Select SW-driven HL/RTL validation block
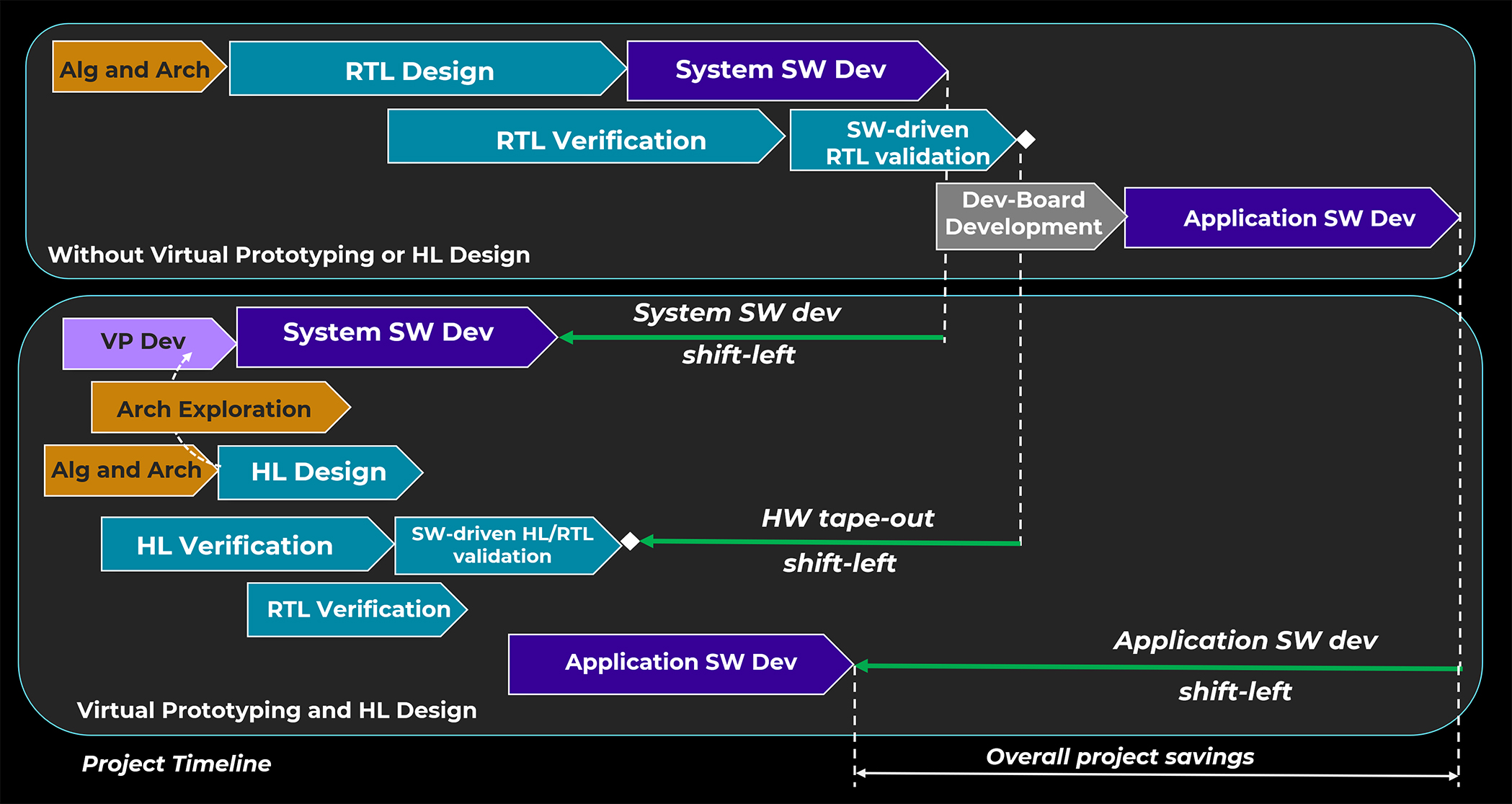The height and width of the screenshot is (804, 1512). coord(502,545)
